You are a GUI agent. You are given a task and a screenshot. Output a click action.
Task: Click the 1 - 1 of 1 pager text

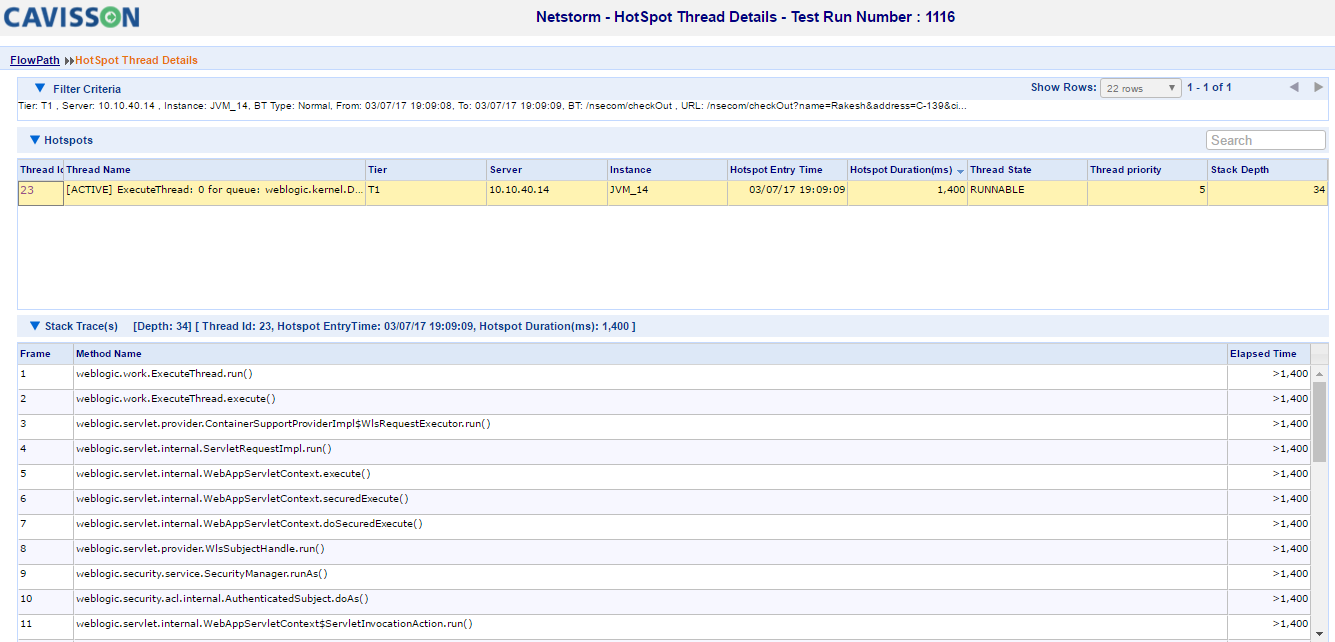(x=1209, y=88)
